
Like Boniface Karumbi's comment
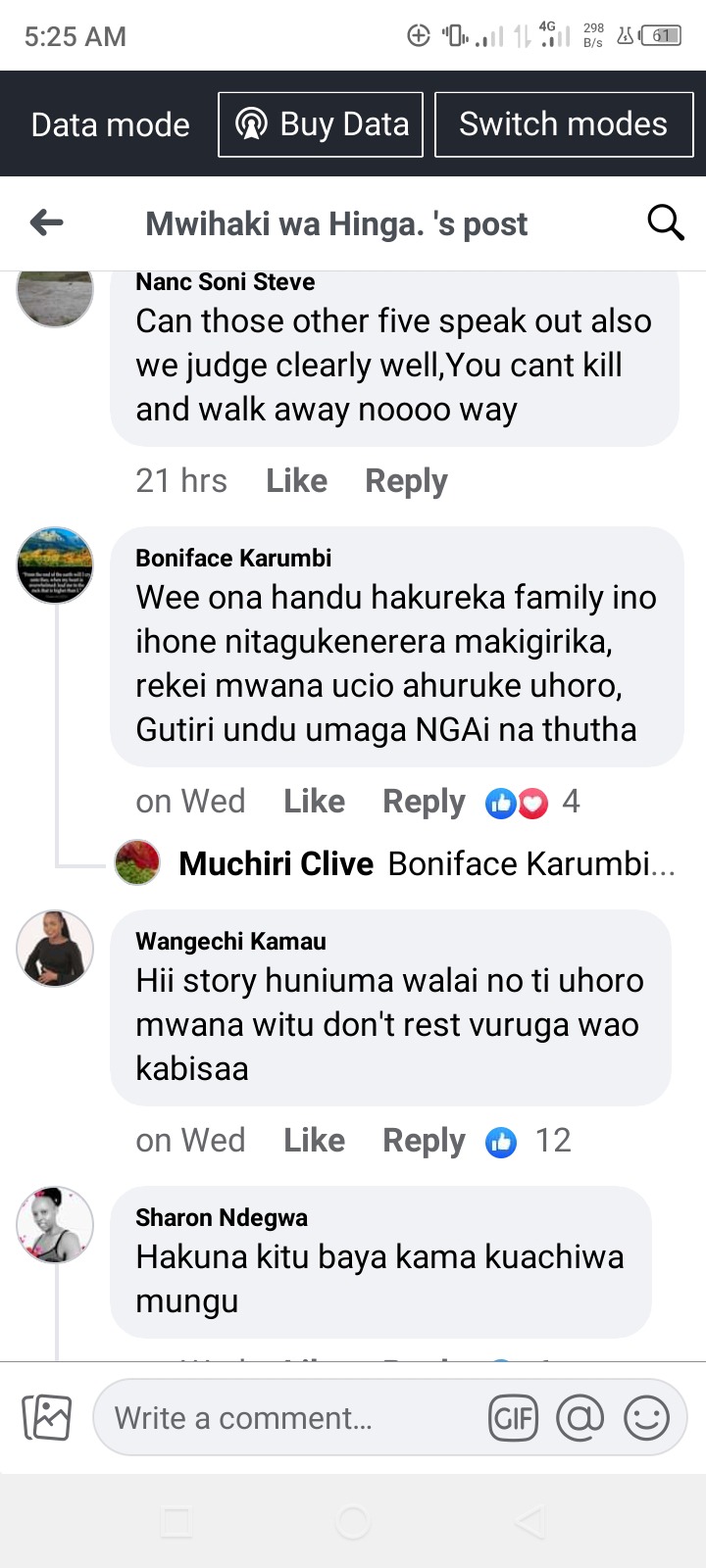[314, 802]
